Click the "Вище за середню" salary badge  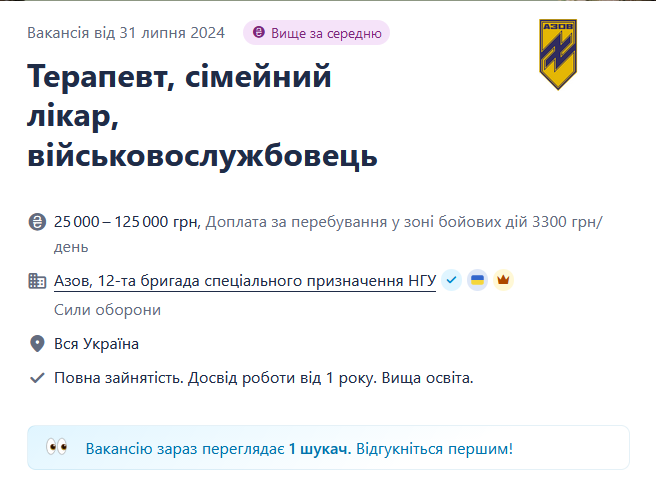(316, 33)
